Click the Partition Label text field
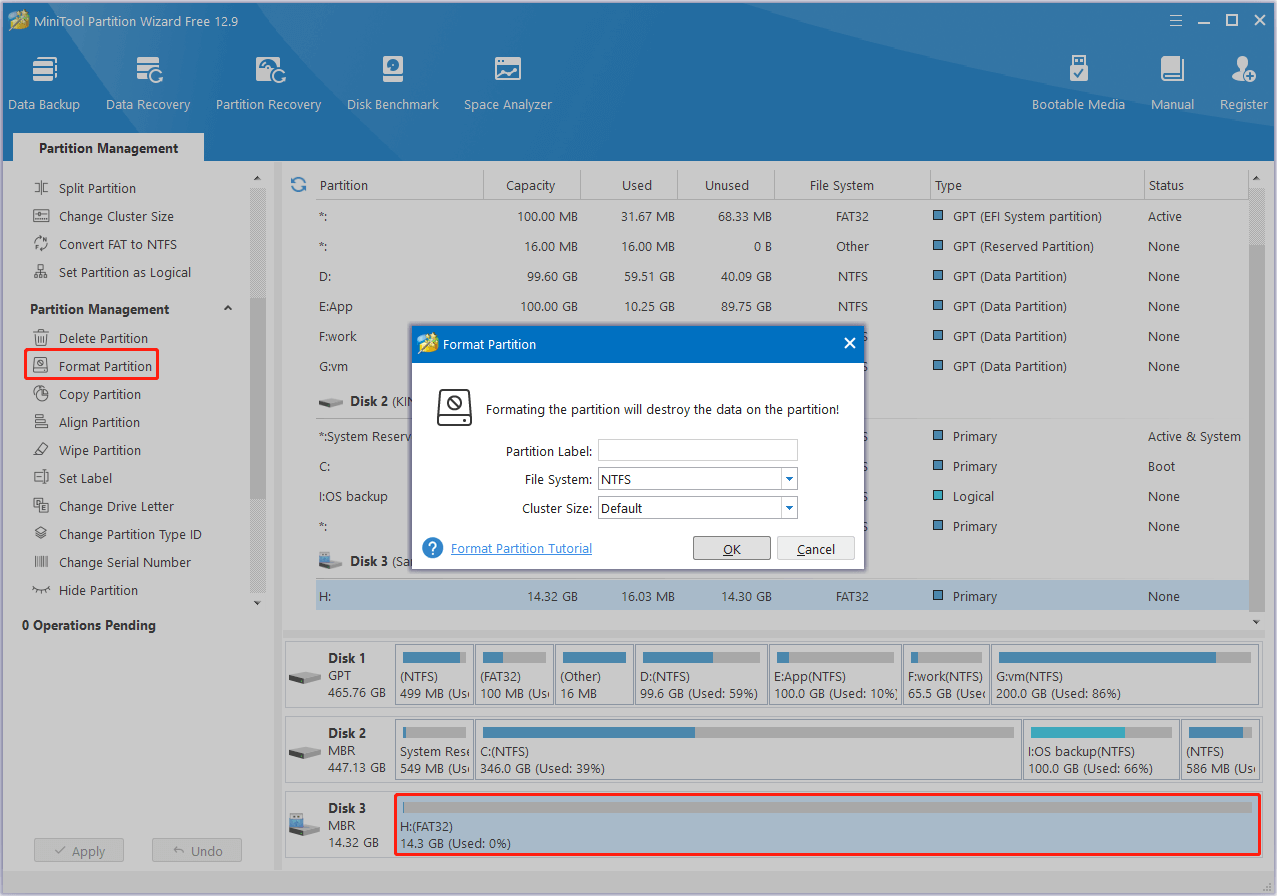 [697, 451]
